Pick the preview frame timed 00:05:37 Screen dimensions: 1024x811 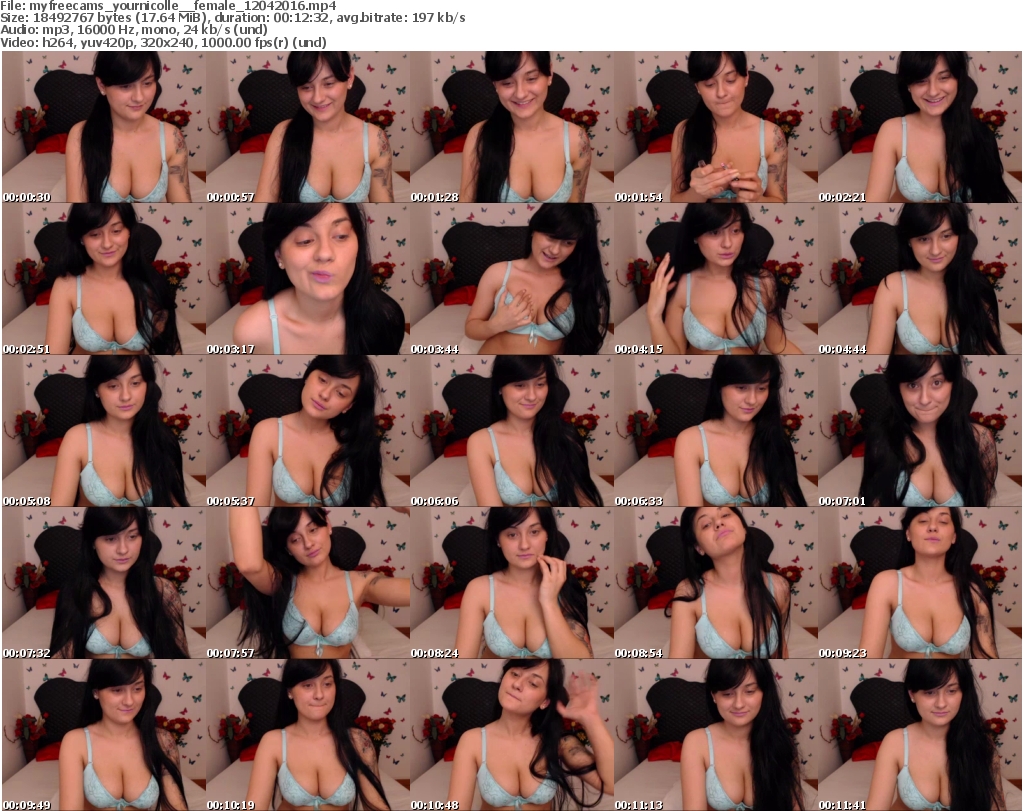(x=308, y=431)
